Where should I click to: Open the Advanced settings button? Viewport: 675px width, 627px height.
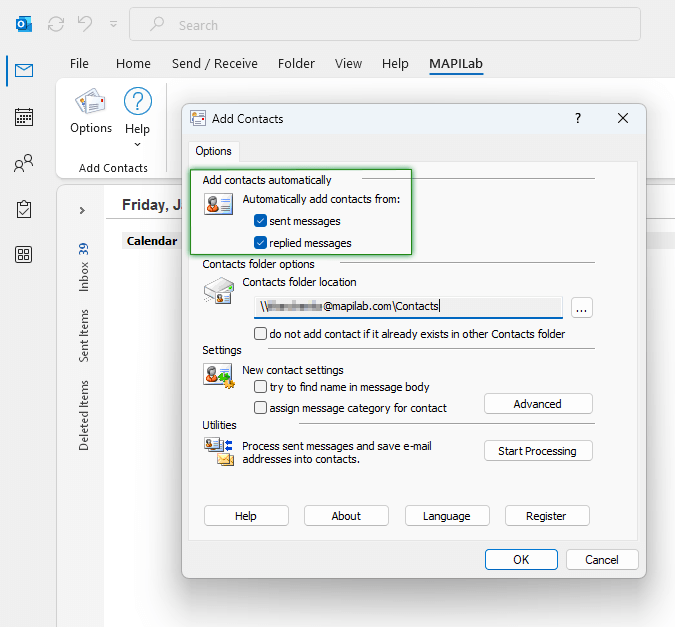point(538,404)
